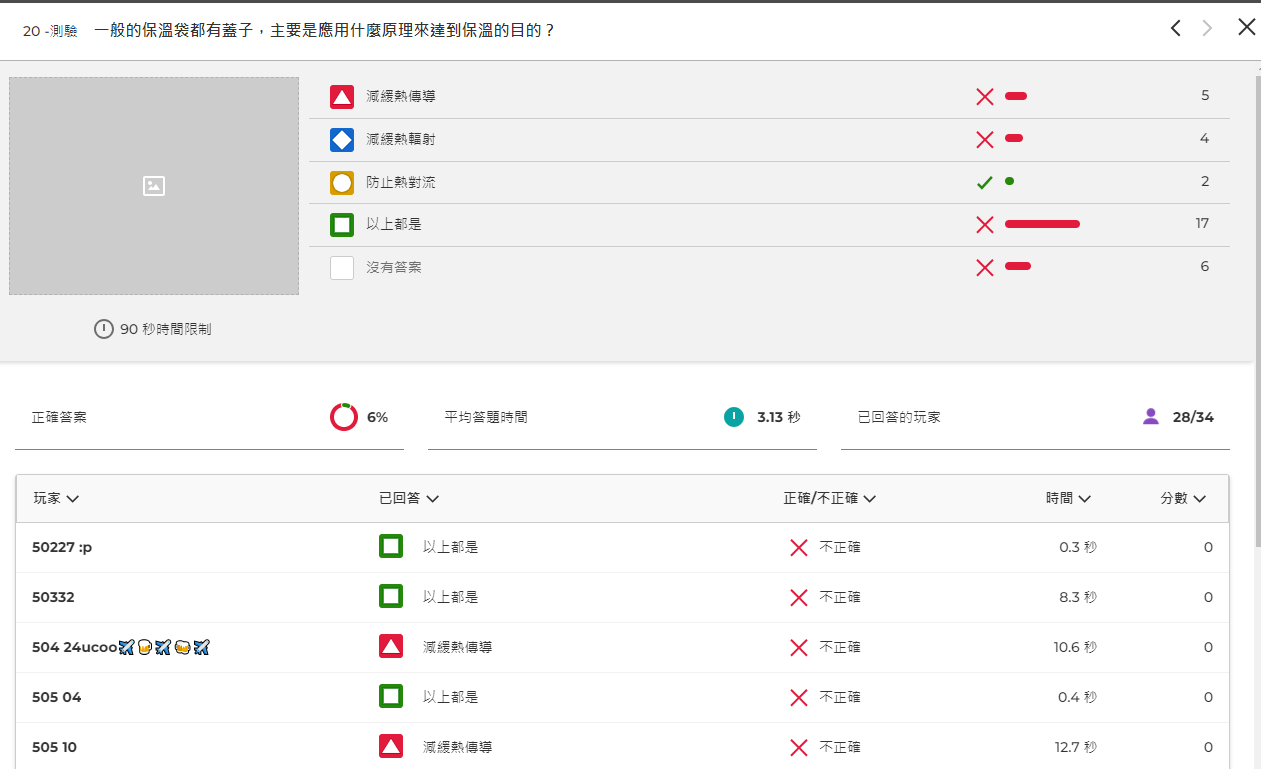Click the blue diamond icon for 減緩熱輻射 answer

tap(342, 140)
